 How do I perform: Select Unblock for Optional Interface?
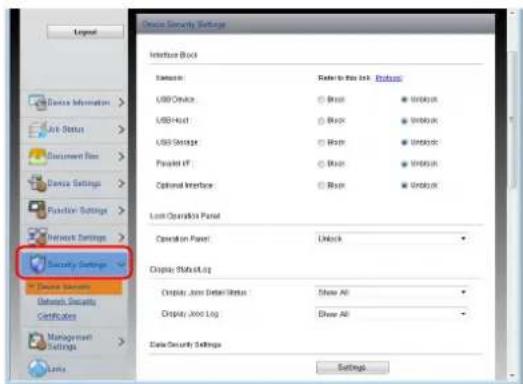point(404,185)
